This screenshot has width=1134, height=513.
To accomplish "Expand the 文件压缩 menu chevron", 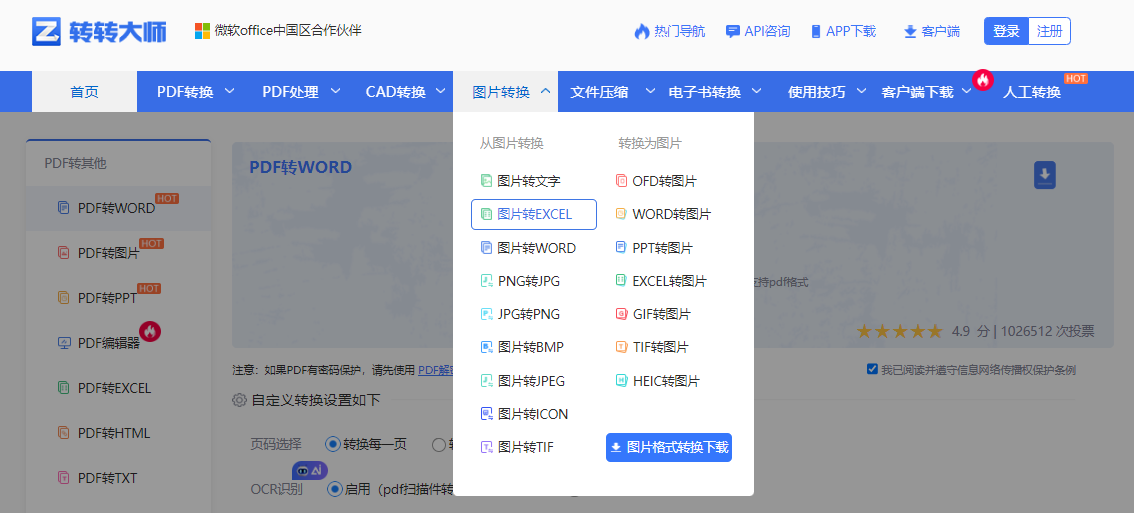I will pos(650,91).
